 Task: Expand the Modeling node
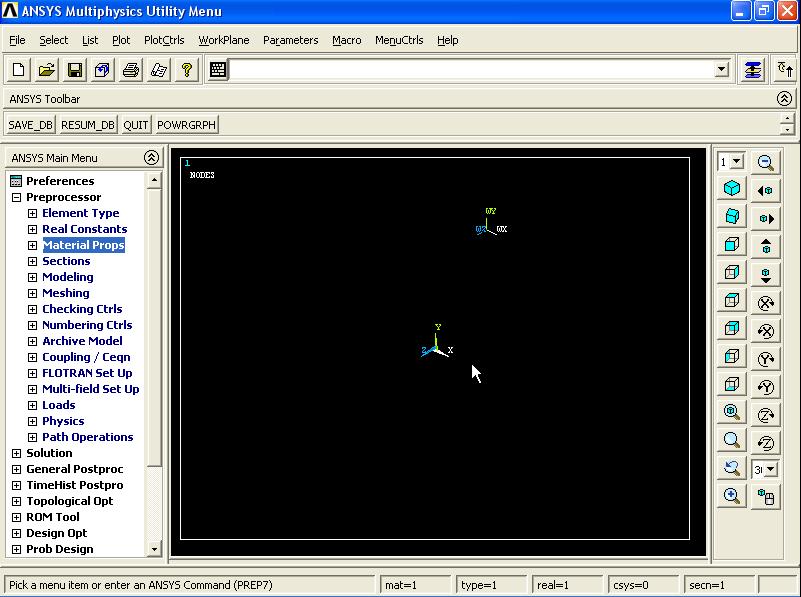pos(32,277)
